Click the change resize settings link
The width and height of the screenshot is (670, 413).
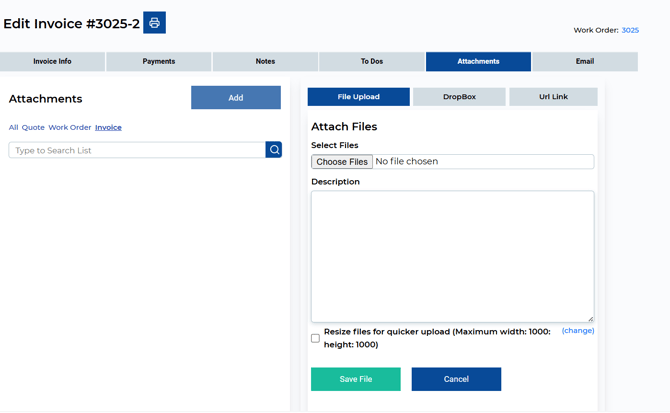[x=578, y=331]
